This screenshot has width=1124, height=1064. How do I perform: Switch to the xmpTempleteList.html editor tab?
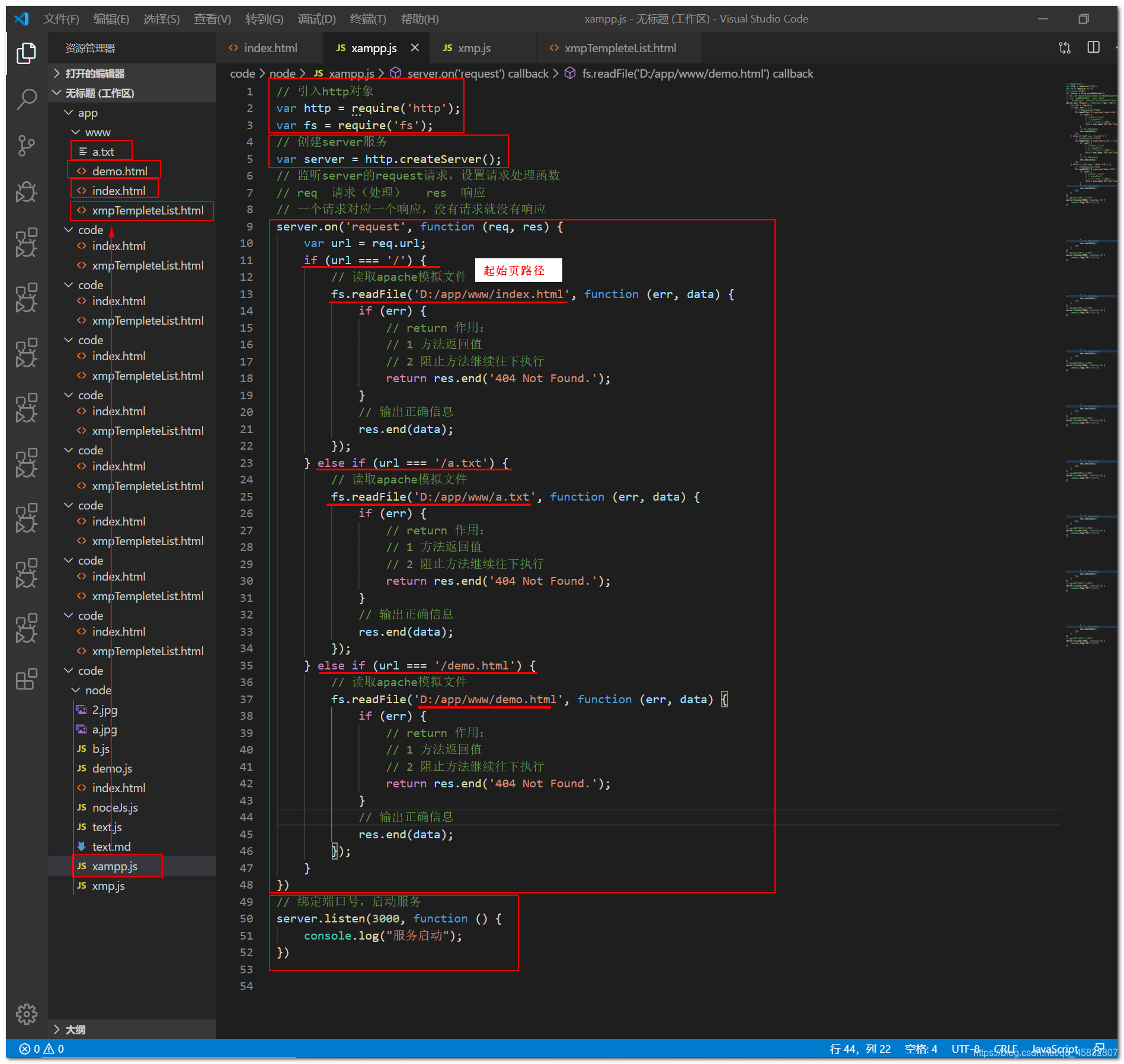[x=619, y=48]
